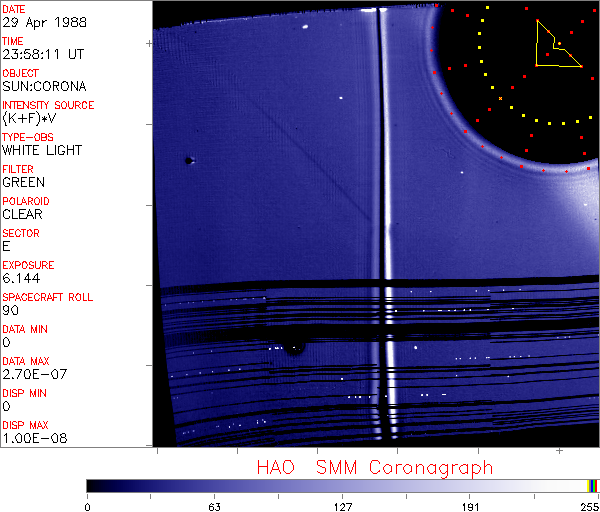Click the 6.144 exposure value
Viewport: 600px width, 512px height.
pyautogui.click(x=20, y=278)
